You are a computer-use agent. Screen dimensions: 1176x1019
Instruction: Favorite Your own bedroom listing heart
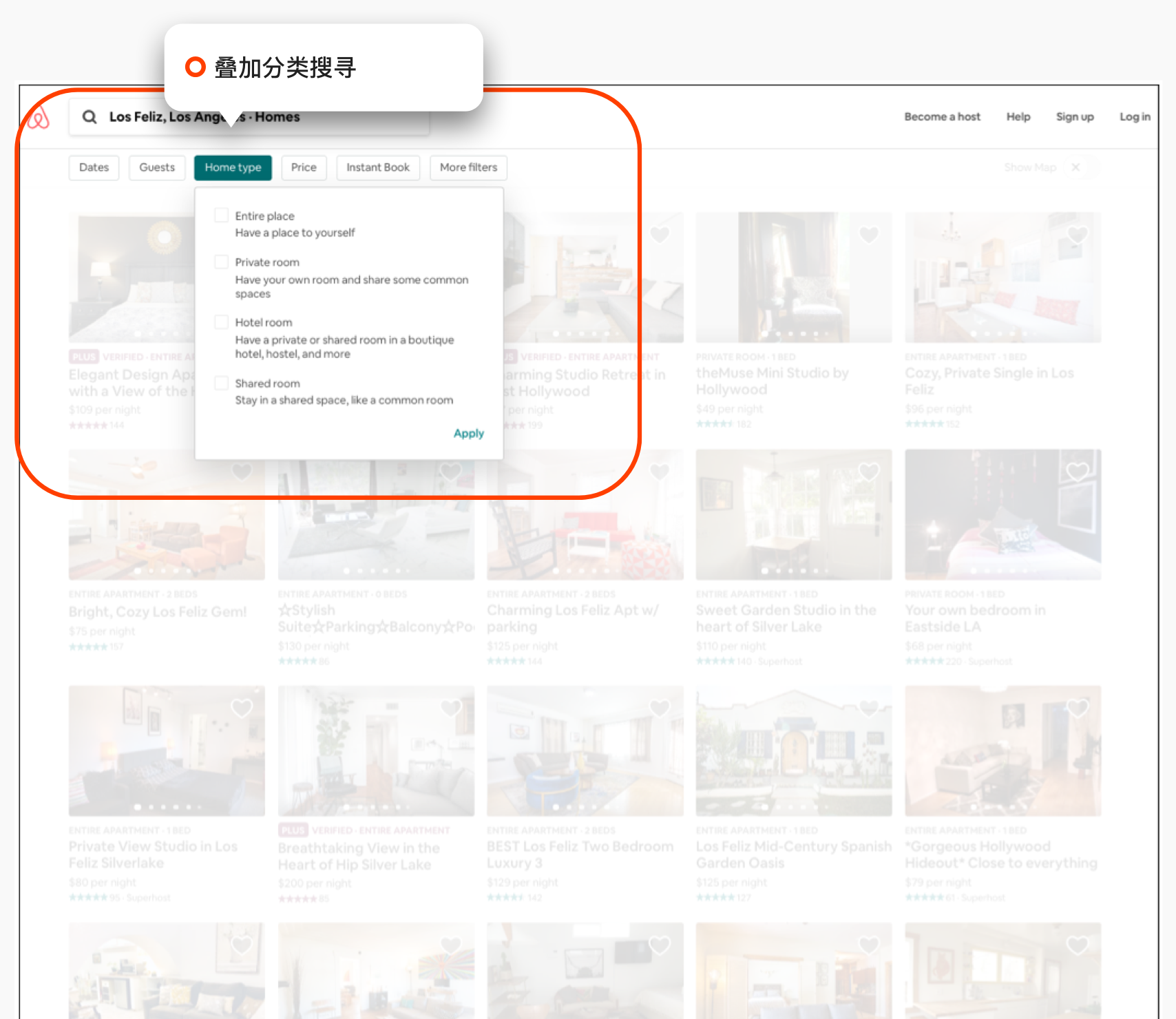click(1078, 472)
